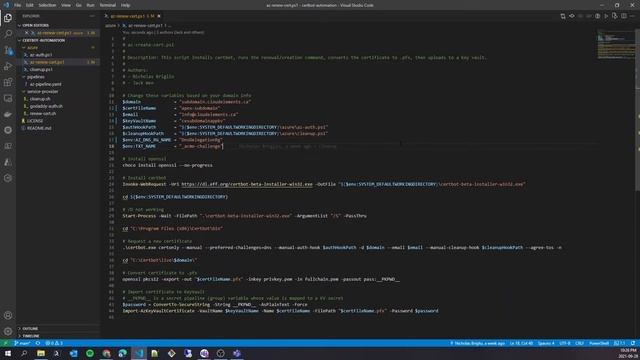This screenshot has width=640, height=360.
Task: Click the taskbar search magnifier
Action: point(24,353)
